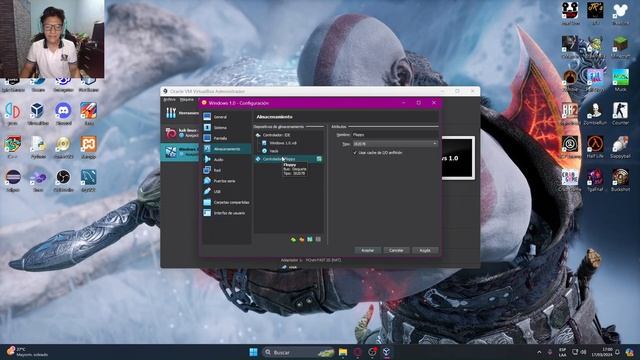
Task: Open the Half Life desktop shortcut
Action: pos(595,147)
